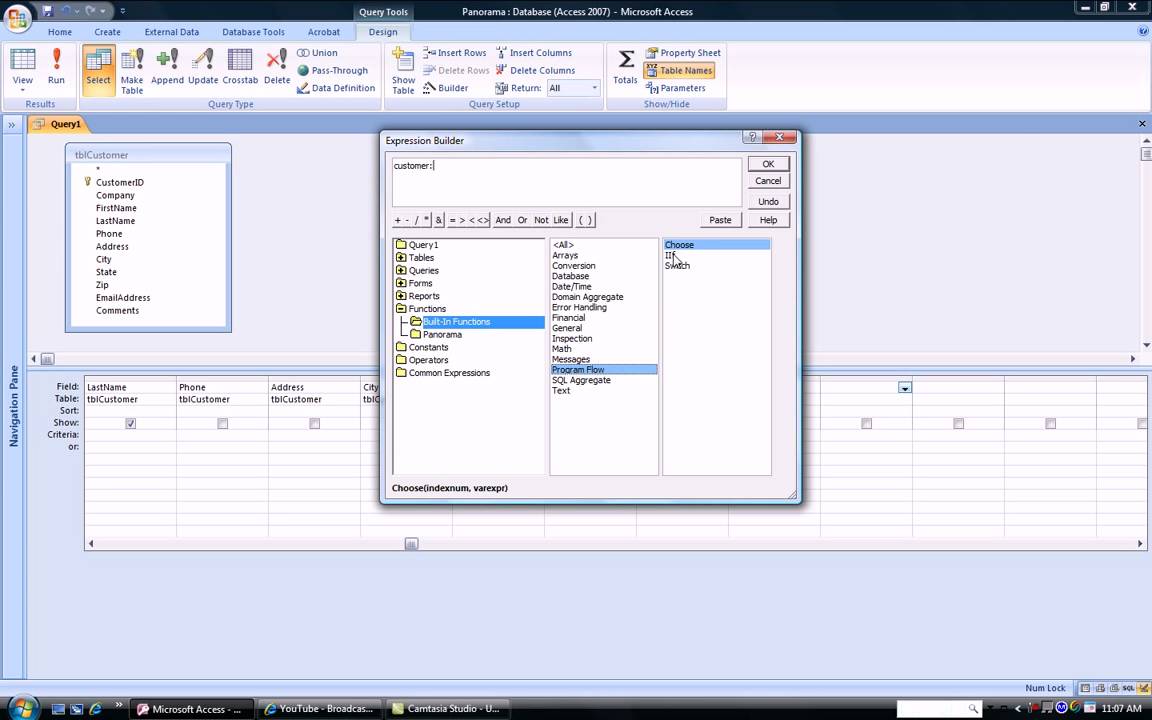Pick the Pass-Through query option
Image resolution: width=1152 pixels, height=720 pixels.
pos(332,71)
